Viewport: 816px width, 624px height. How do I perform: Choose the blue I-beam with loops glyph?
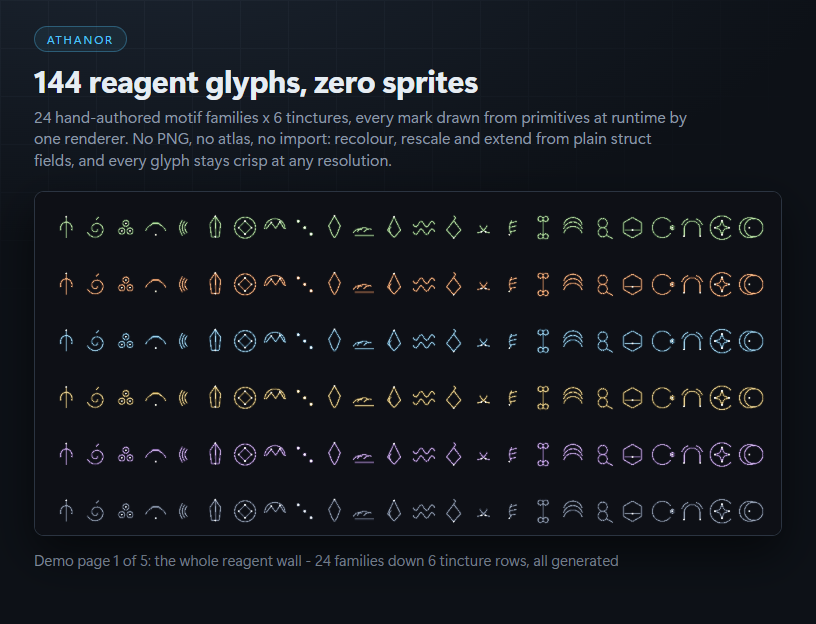point(543,341)
